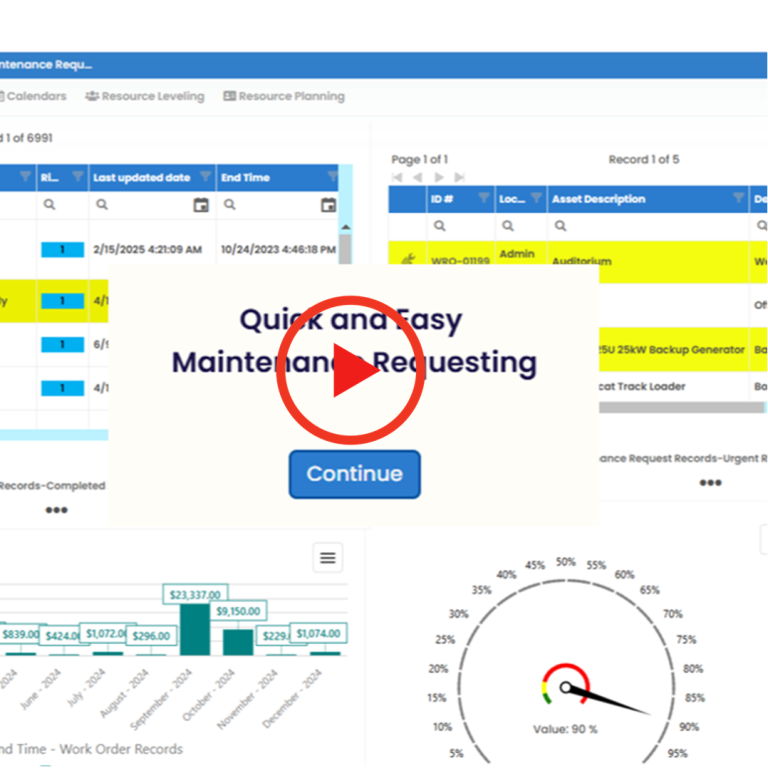Click the September 2024 bar in chart
This screenshot has height=768, width=768.
pos(194,630)
